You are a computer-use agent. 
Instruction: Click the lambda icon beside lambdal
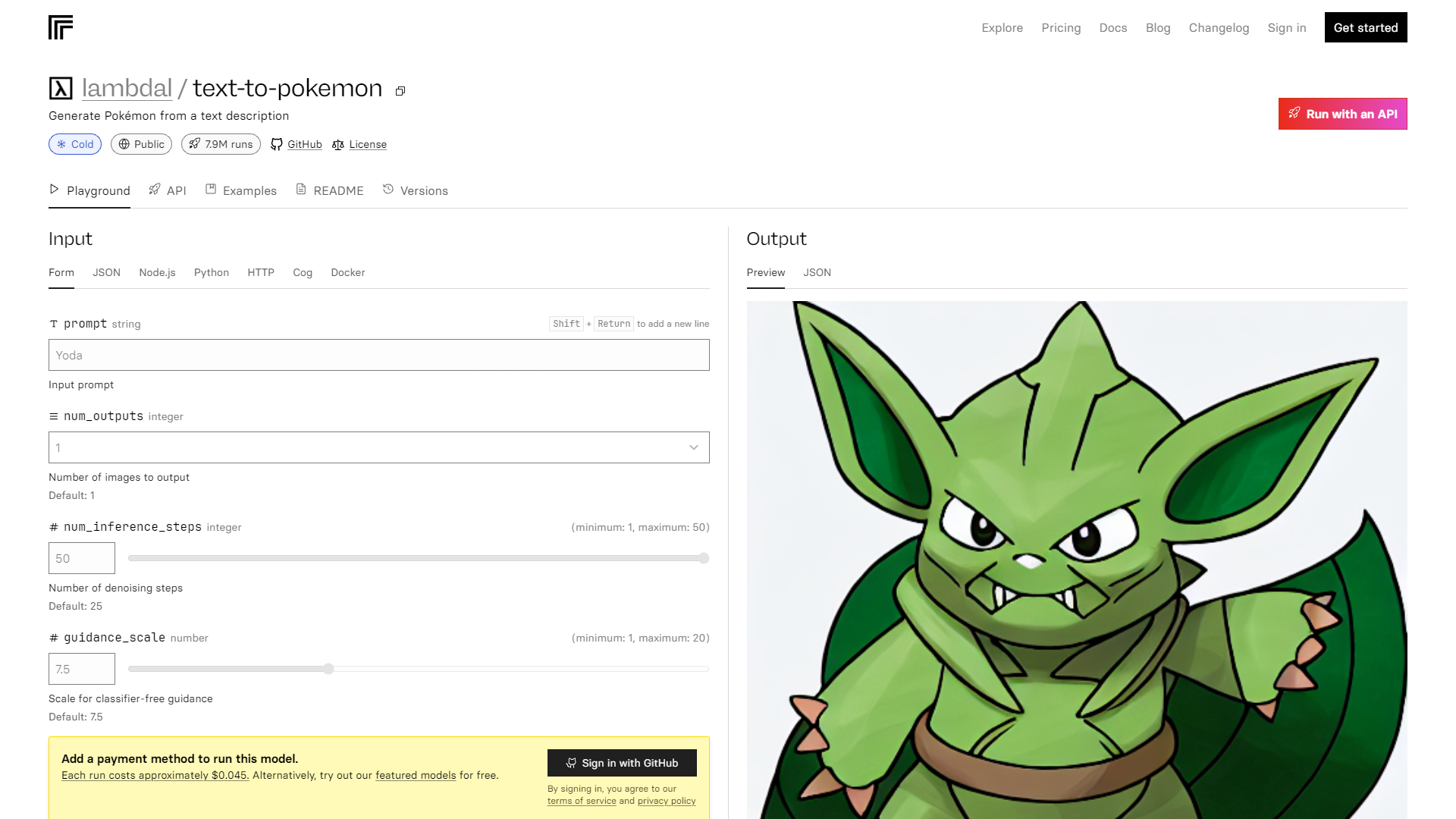click(61, 88)
